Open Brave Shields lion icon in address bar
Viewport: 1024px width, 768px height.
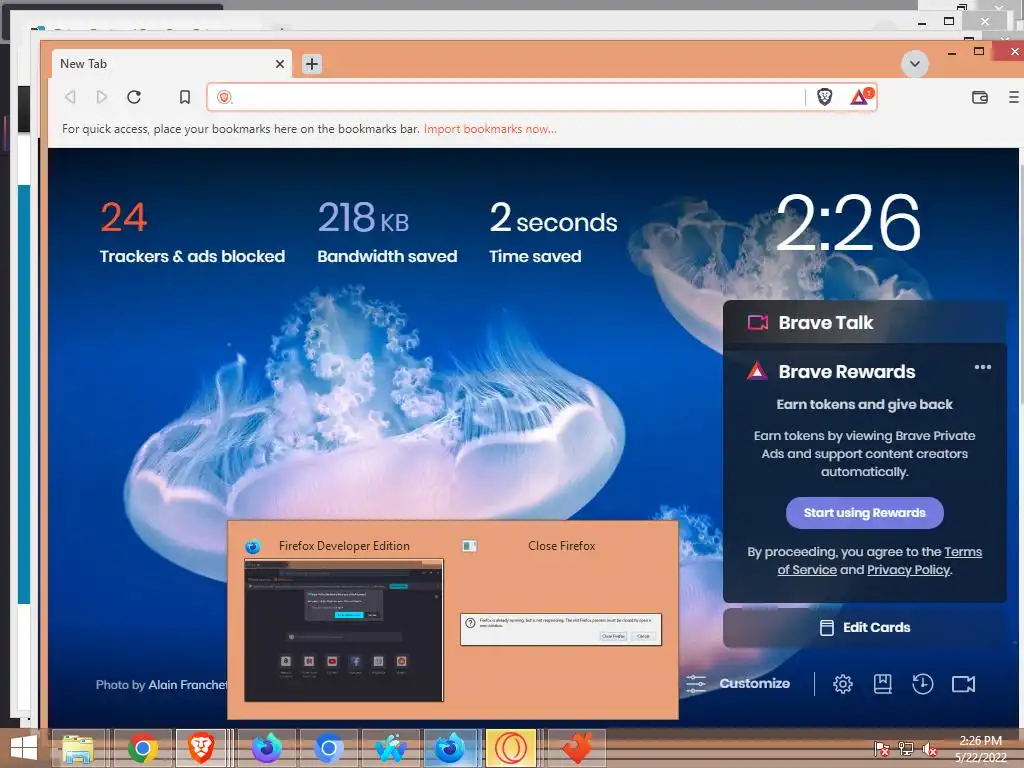coord(824,97)
